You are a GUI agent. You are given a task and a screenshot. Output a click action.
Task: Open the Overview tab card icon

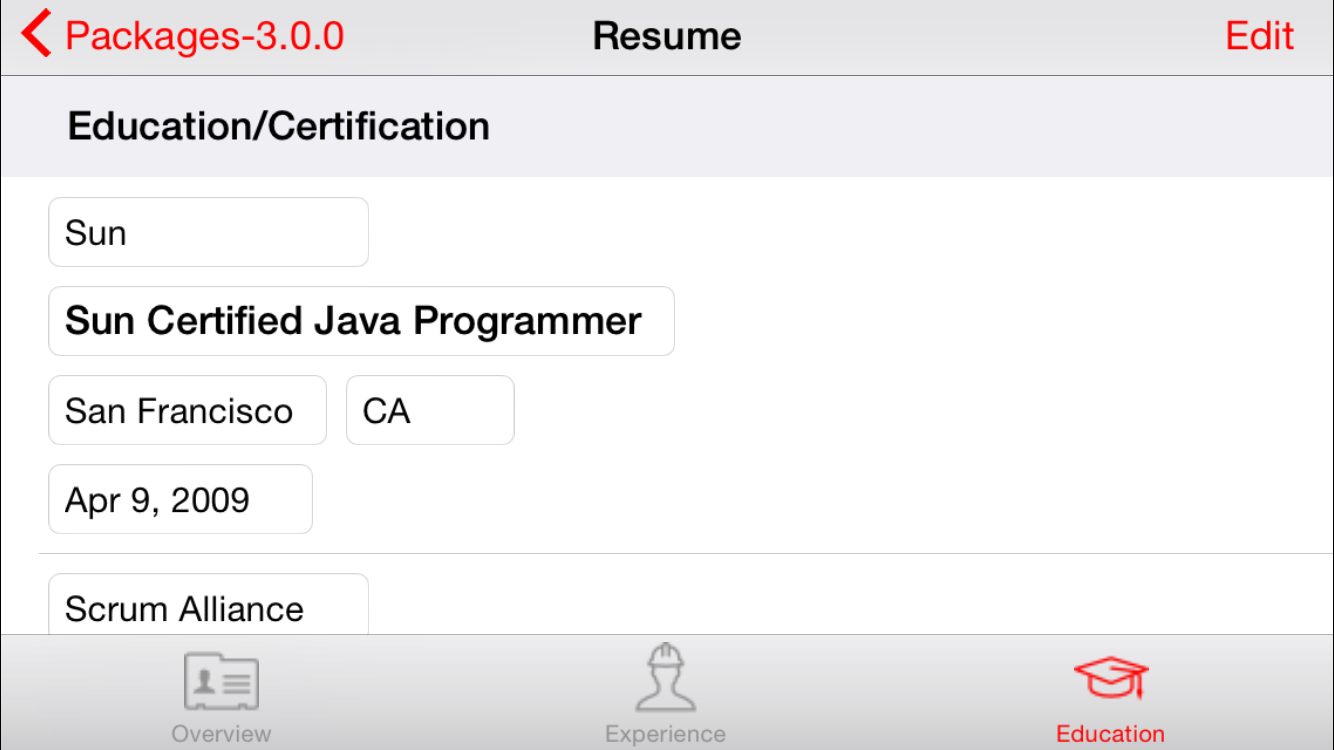click(x=221, y=682)
